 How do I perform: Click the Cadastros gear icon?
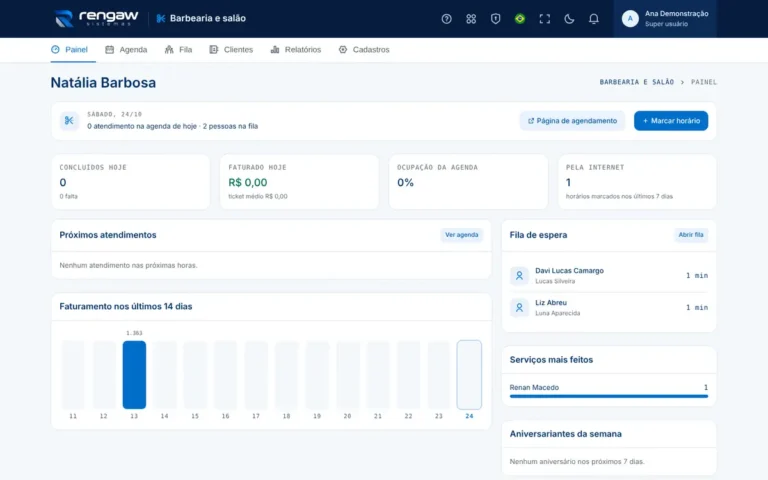343,49
